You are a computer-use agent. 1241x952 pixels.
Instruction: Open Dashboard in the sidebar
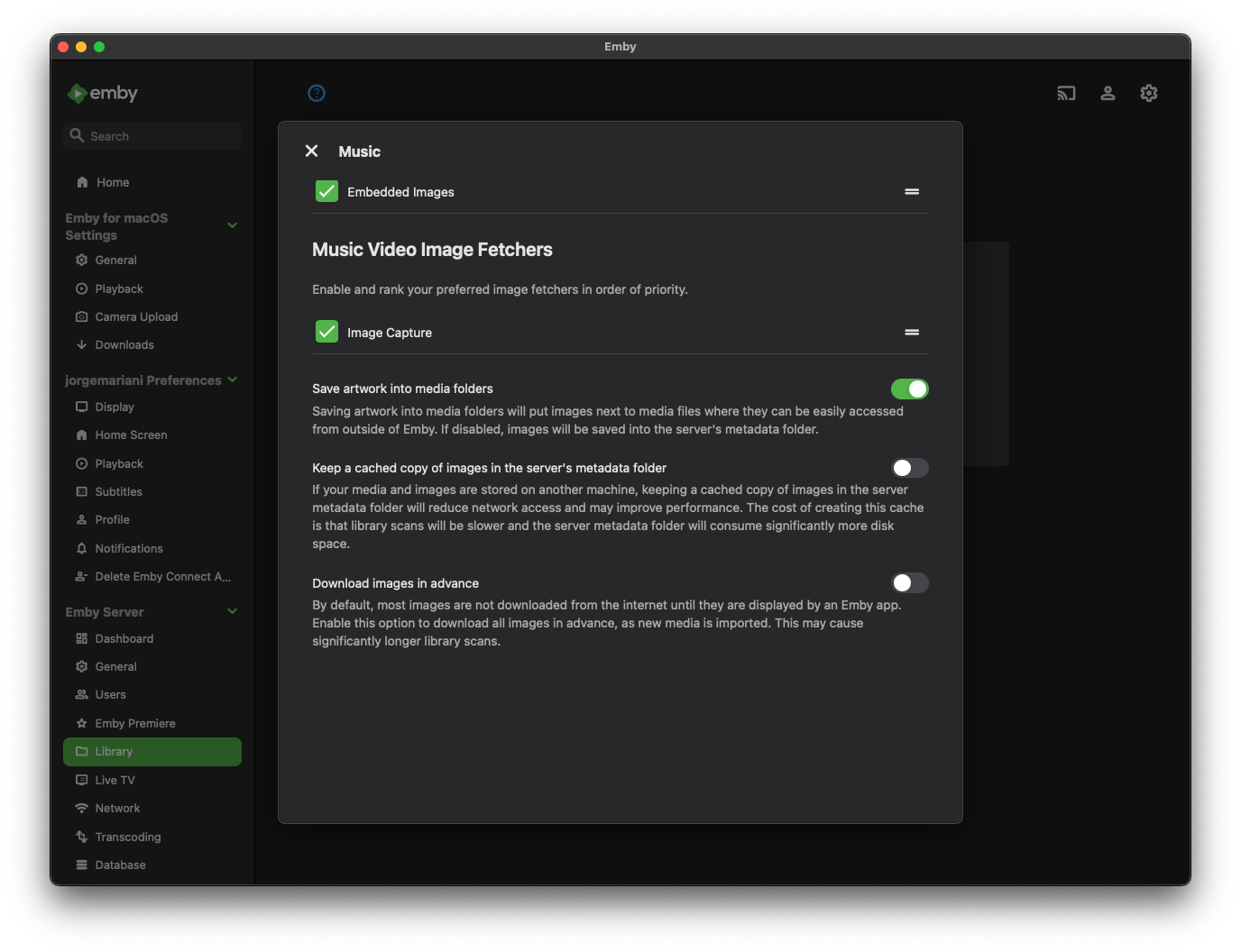[x=124, y=639]
